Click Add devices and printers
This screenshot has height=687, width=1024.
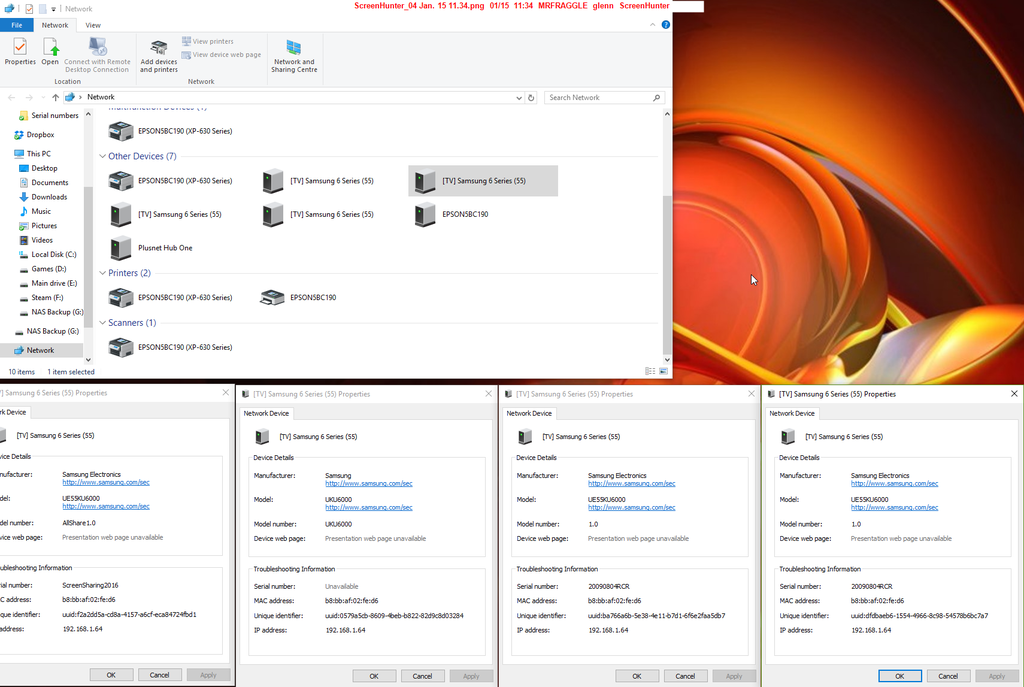tap(159, 56)
